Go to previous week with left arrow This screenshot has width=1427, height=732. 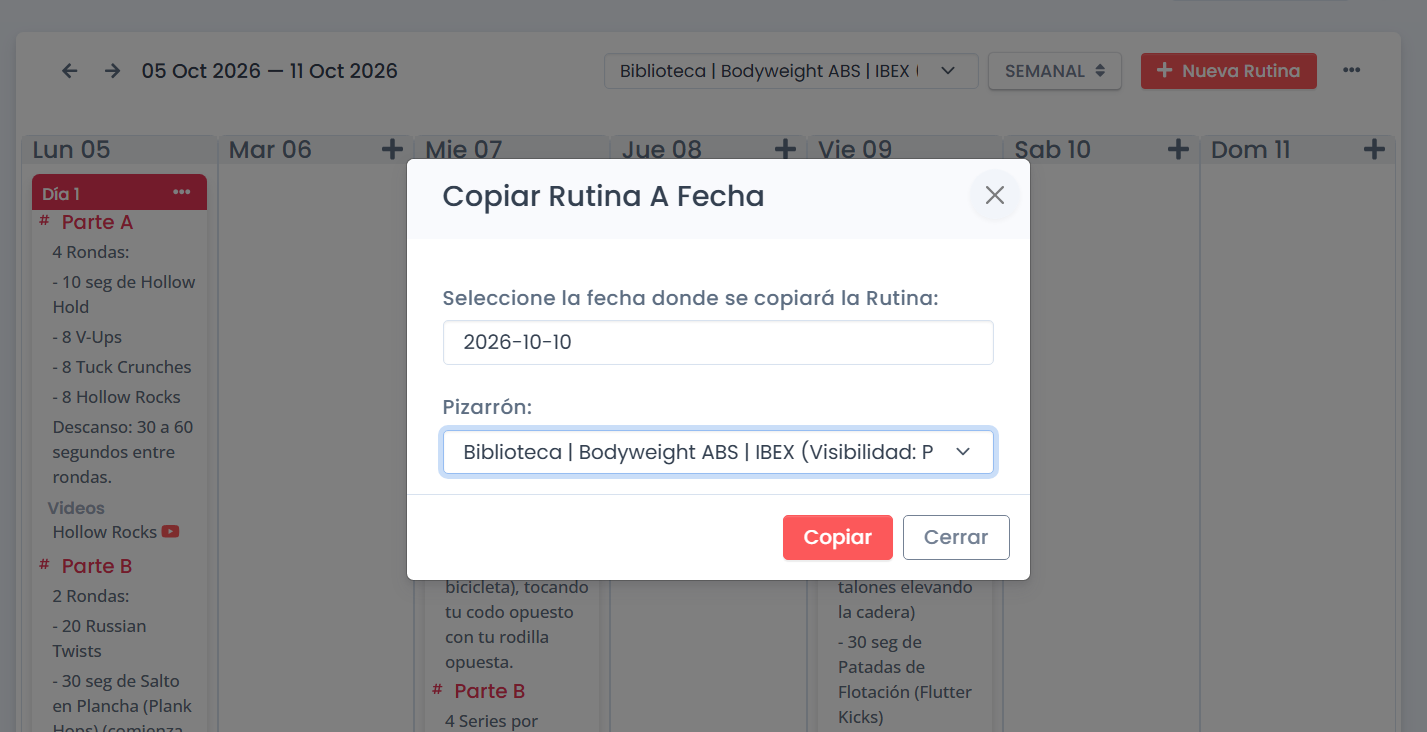click(69, 71)
